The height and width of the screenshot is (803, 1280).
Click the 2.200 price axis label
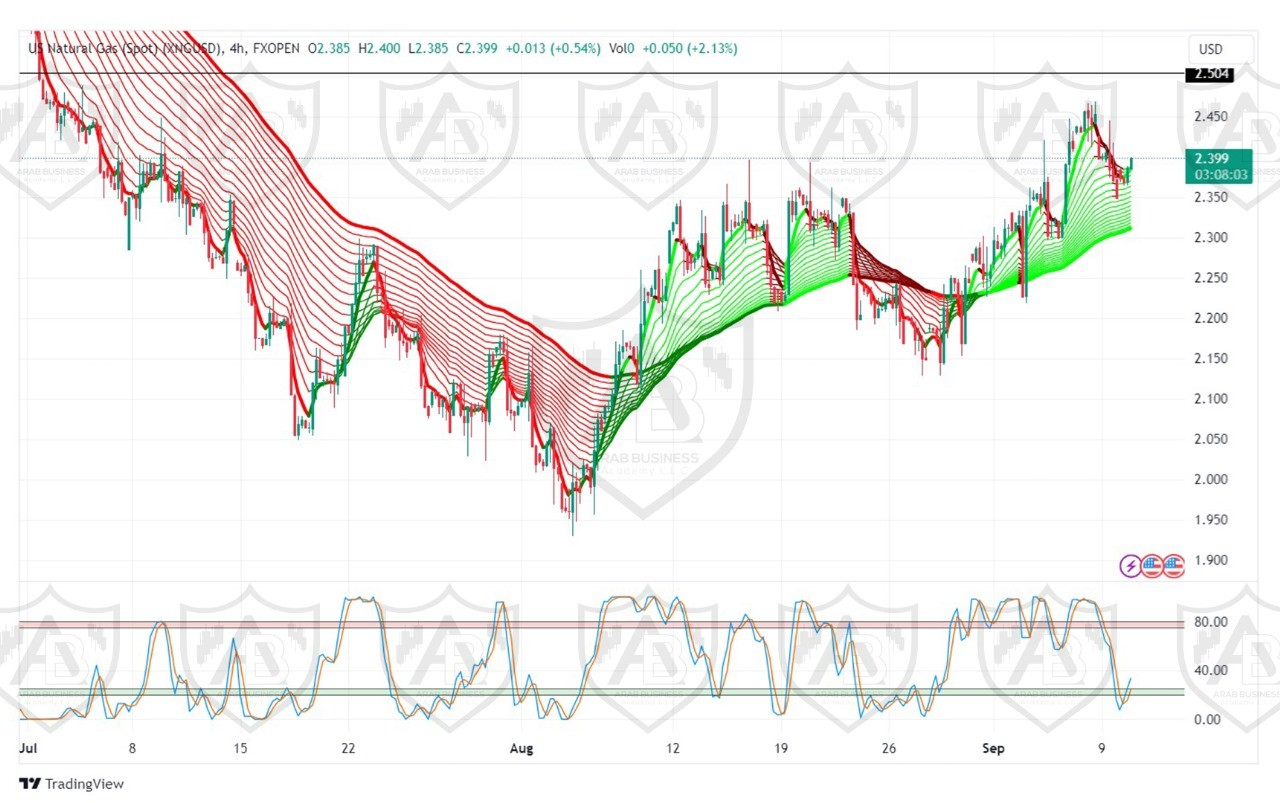[x=1212, y=318]
